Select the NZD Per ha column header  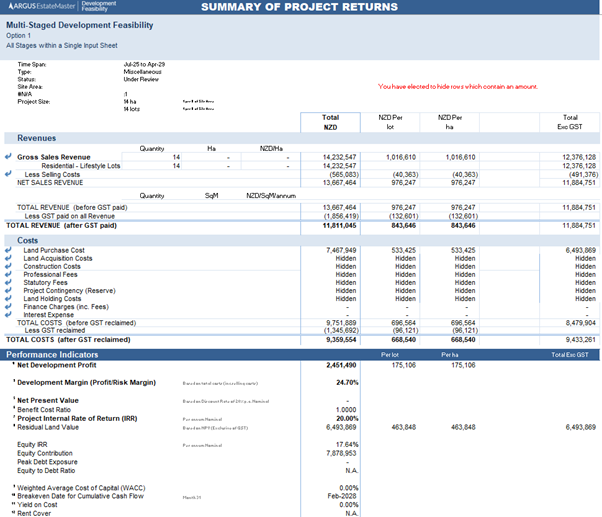(x=450, y=122)
